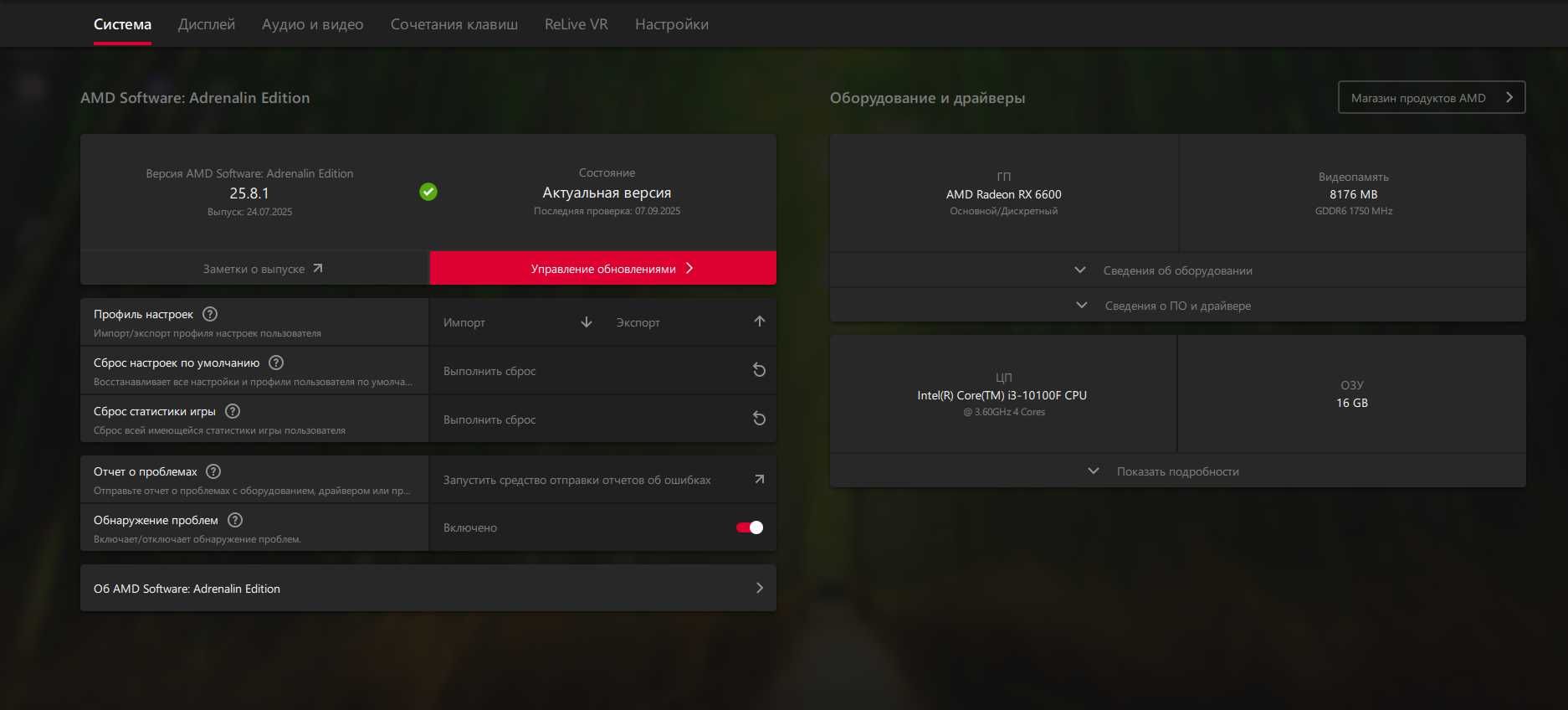The height and width of the screenshot is (710, 1568).
Task: Click Последняя проверка: 07.09.2025 text
Action: (607, 211)
